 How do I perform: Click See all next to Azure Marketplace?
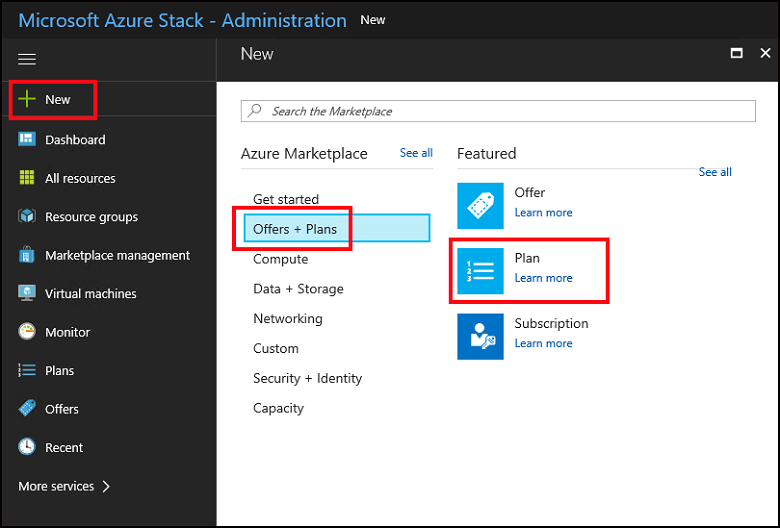point(416,153)
